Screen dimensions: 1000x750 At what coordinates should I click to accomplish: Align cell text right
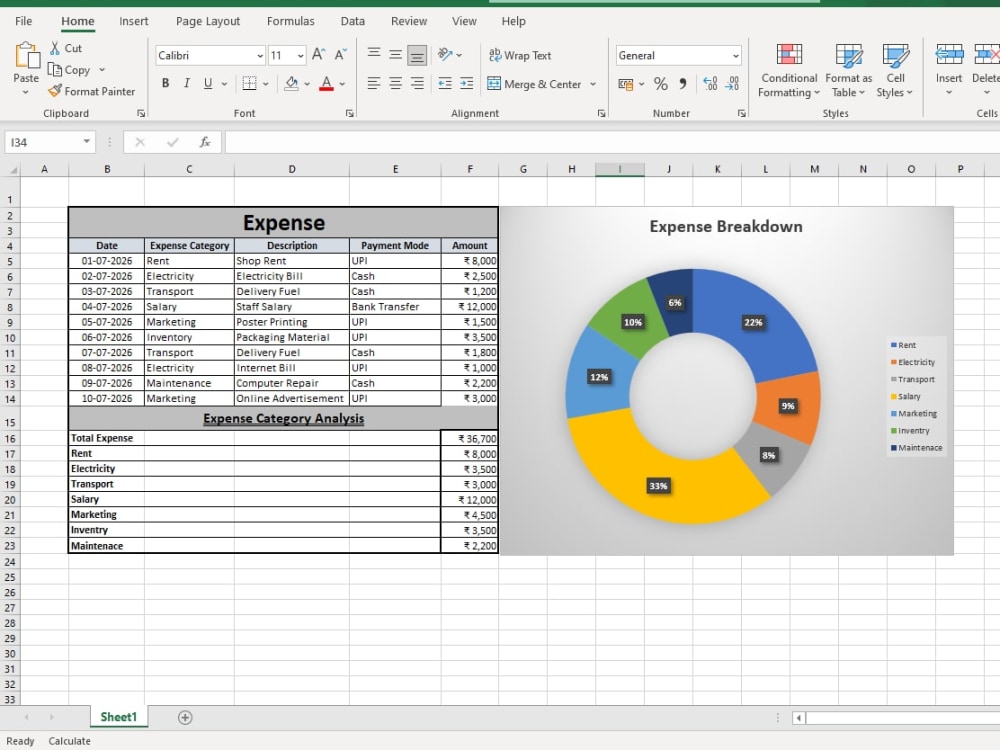[418, 84]
